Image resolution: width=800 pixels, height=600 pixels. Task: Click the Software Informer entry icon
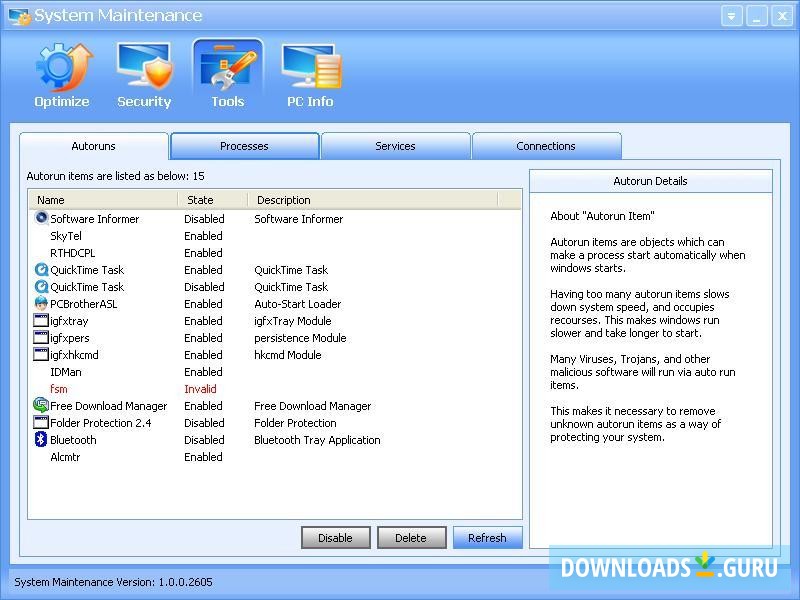click(41, 218)
